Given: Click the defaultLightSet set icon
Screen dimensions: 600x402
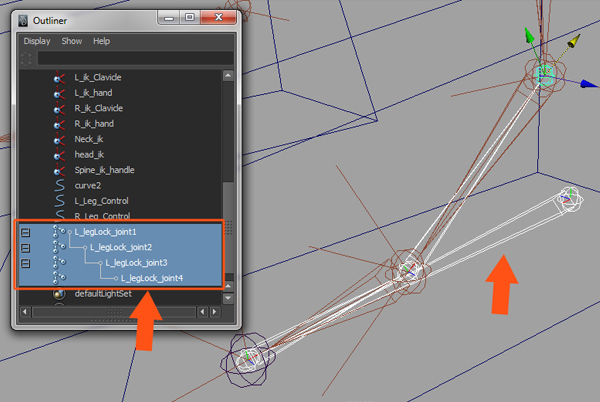Looking at the screenshot, I should pyautogui.click(x=59, y=294).
